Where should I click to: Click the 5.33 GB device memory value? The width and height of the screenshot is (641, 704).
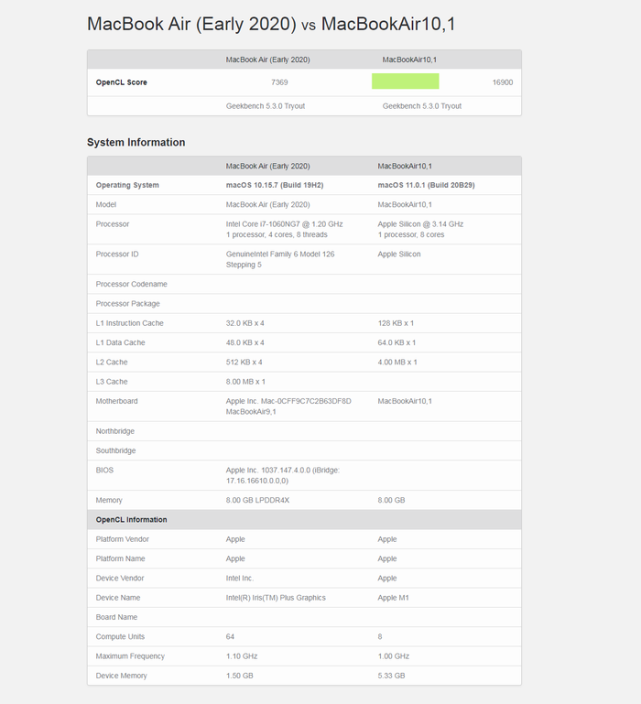(x=391, y=676)
